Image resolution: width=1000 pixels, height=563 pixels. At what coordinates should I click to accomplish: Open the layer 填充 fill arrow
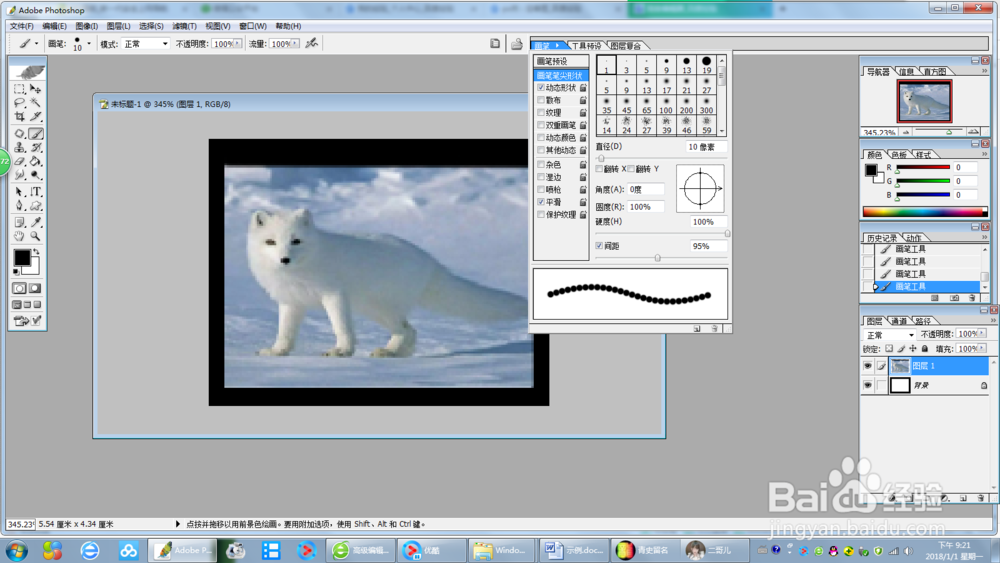tap(982, 349)
